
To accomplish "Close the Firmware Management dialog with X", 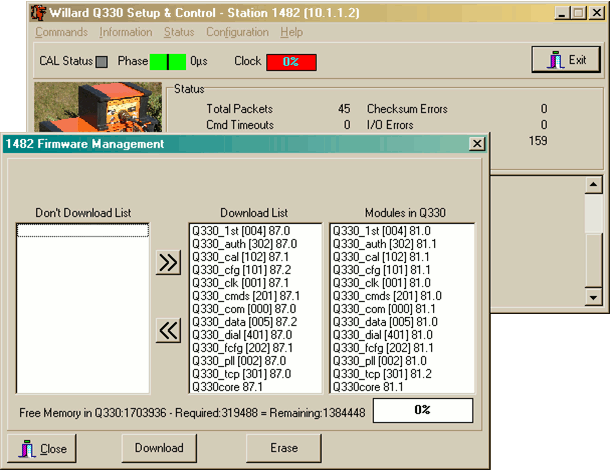I will (x=476, y=144).
